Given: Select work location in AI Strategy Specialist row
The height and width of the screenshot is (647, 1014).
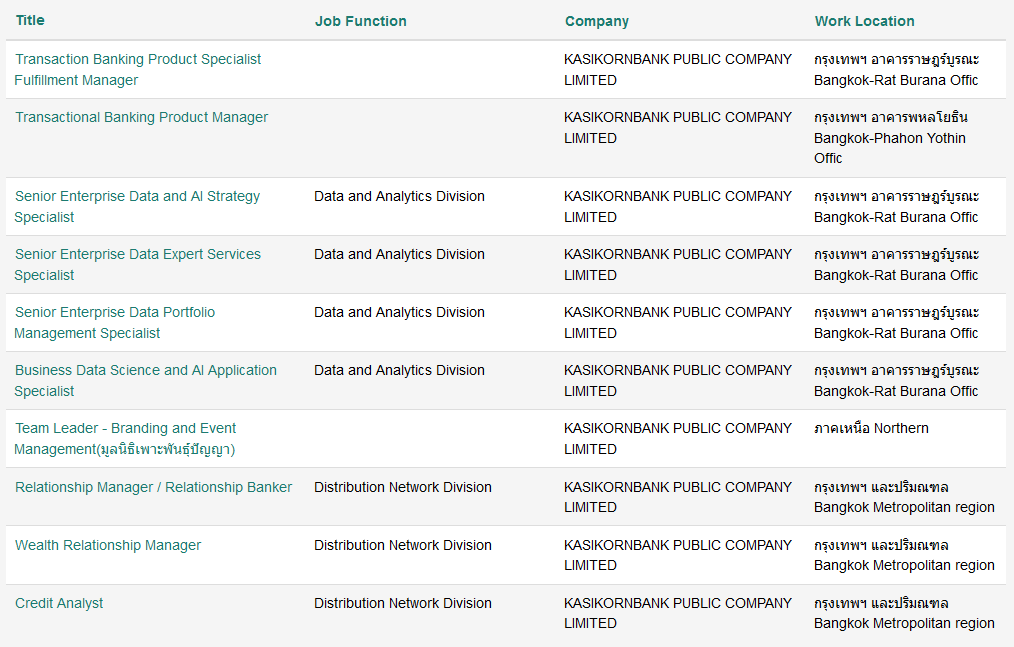Looking at the screenshot, I should pos(896,206).
